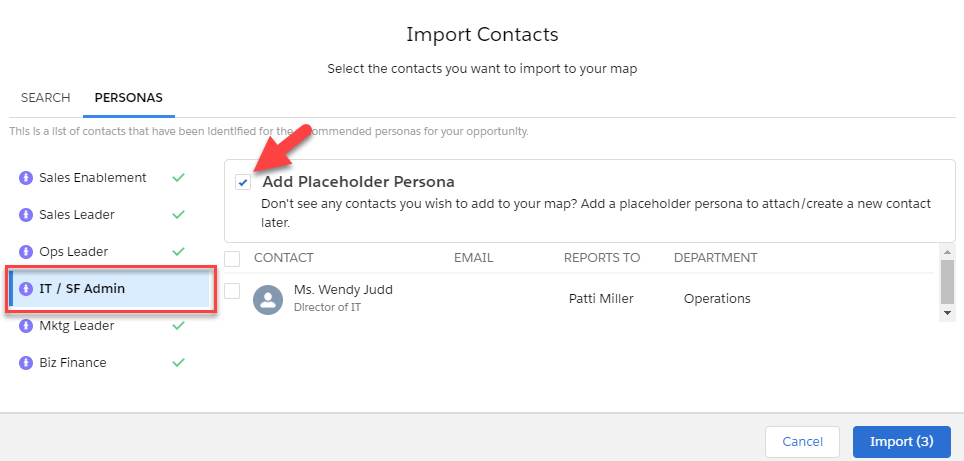Viewport: 964px width, 461px height.
Task: Click the Biz Finance persona icon
Action: pos(25,363)
